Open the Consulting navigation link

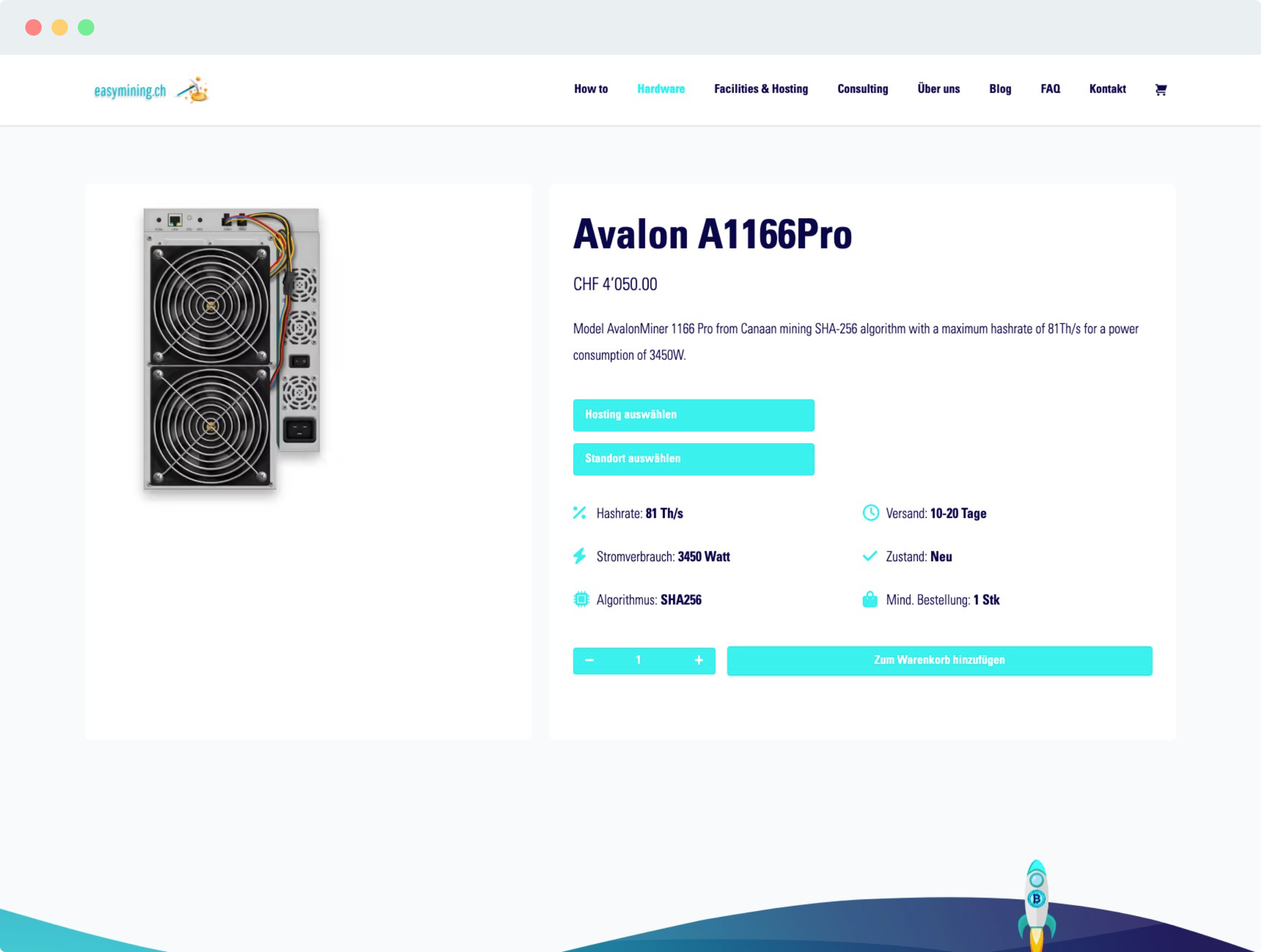pos(862,89)
